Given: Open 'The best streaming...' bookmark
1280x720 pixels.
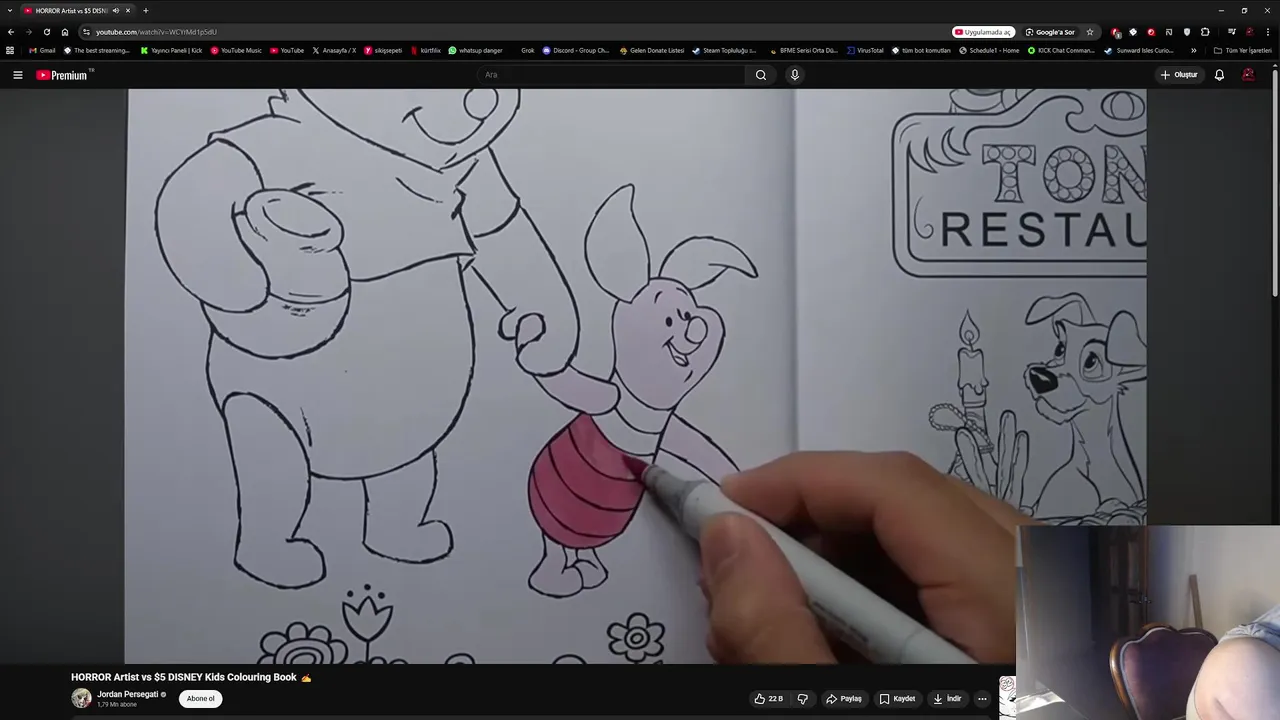Looking at the screenshot, I should click(97, 50).
